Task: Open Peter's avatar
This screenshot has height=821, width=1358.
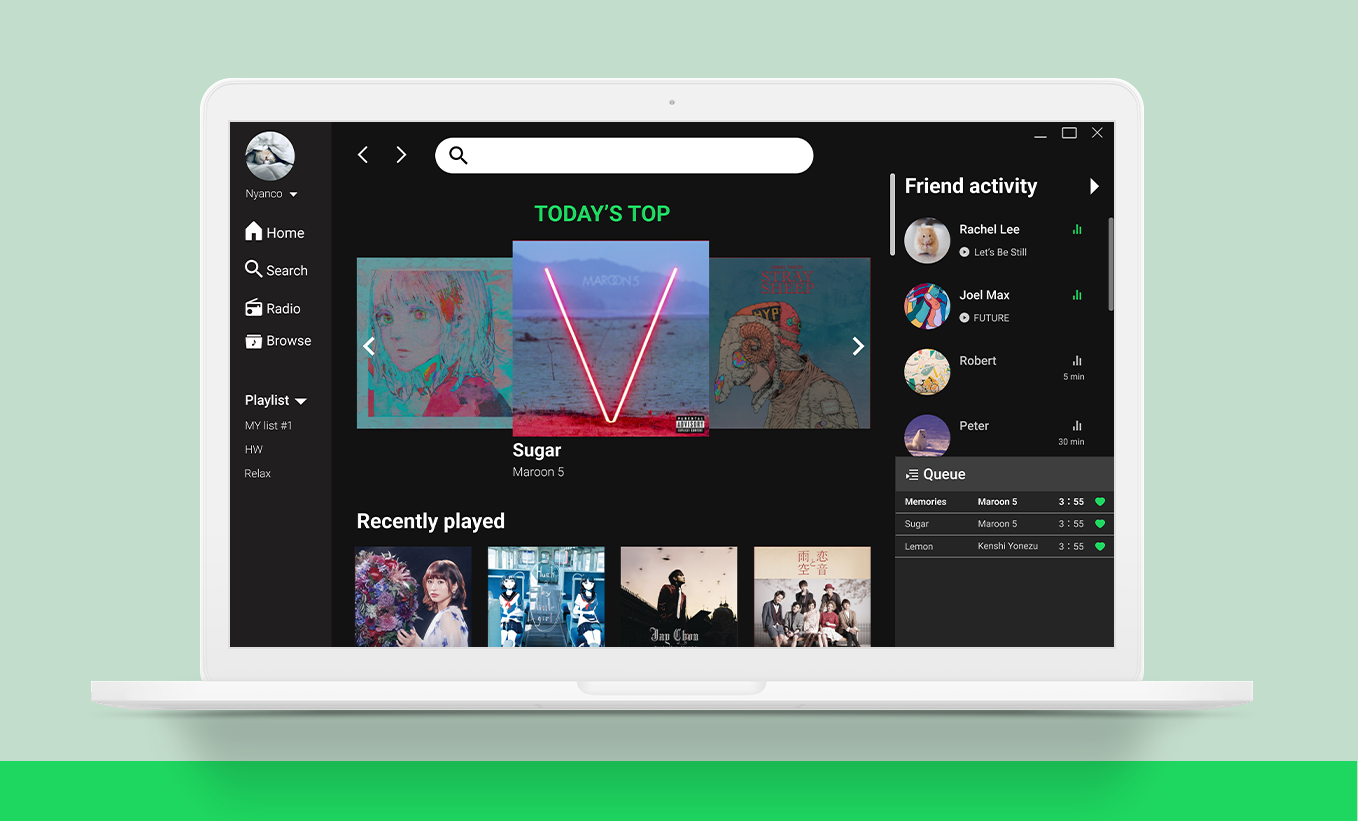Action: (927, 436)
